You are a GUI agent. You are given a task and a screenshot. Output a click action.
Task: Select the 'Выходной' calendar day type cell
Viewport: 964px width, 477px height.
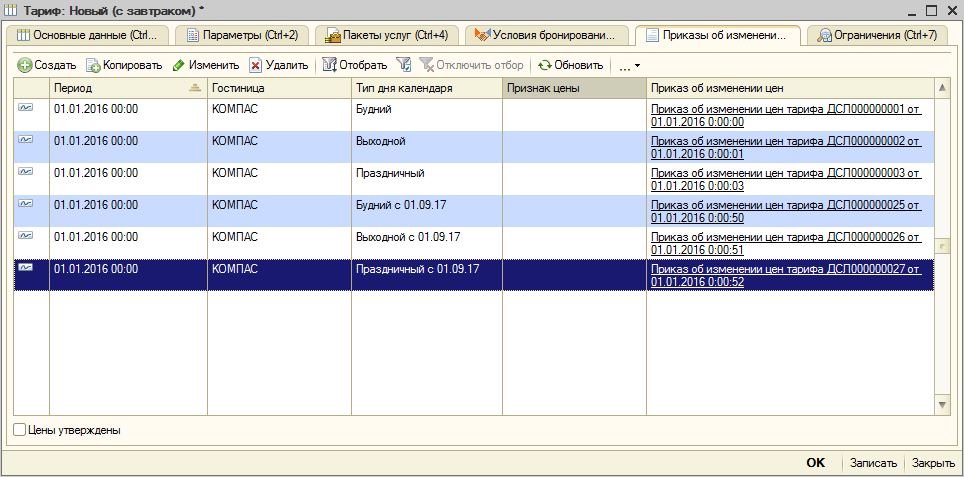pos(427,147)
